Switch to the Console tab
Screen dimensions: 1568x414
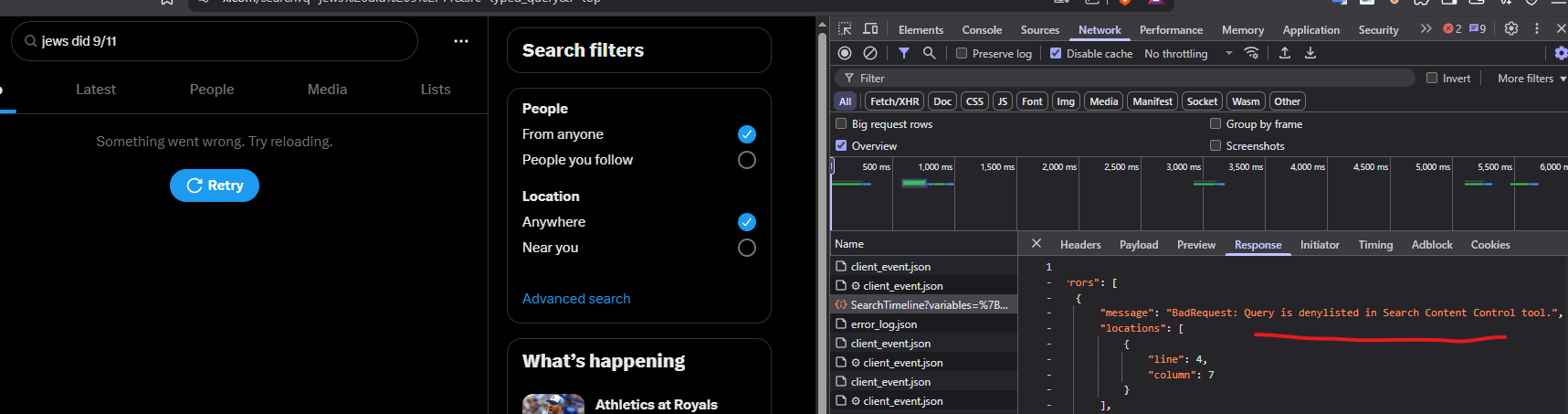tap(982, 29)
